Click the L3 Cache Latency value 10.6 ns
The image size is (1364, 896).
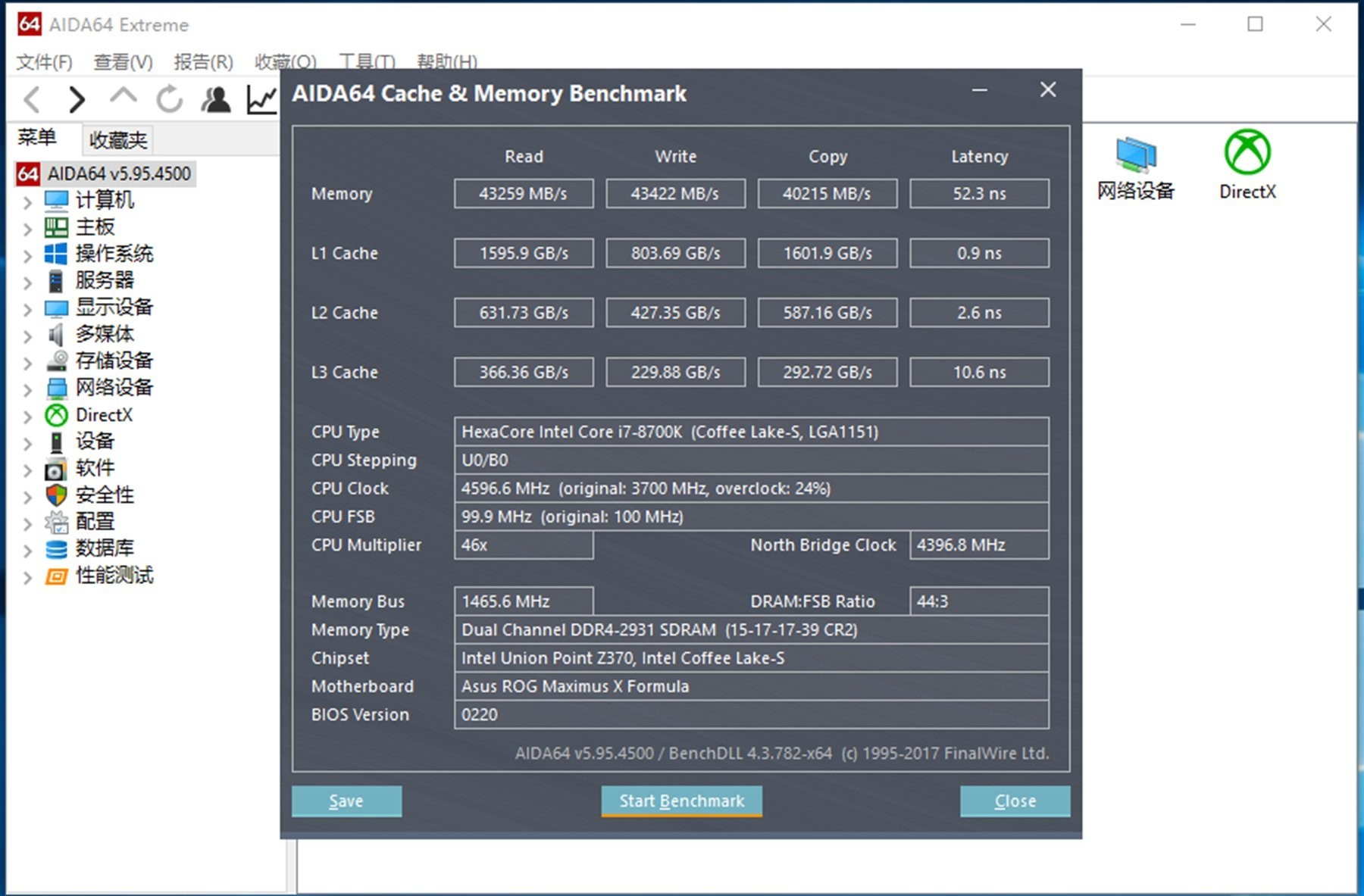(x=980, y=373)
